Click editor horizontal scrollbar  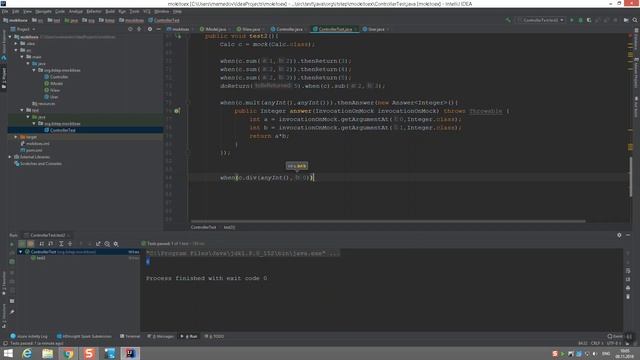coord(388,221)
